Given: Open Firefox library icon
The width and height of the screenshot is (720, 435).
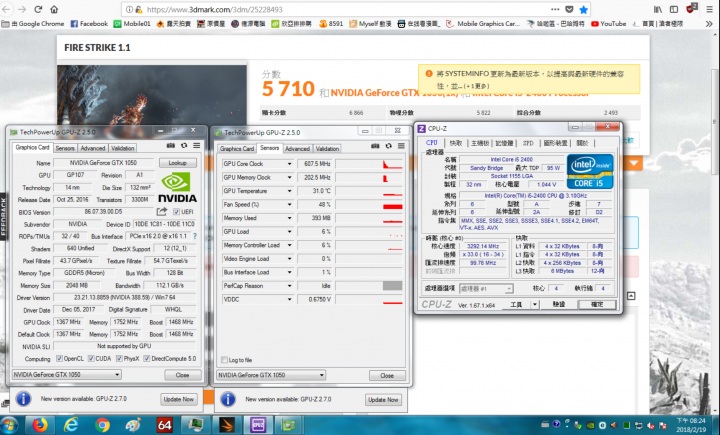Looking at the screenshot, I should click(x=658, y=9).
